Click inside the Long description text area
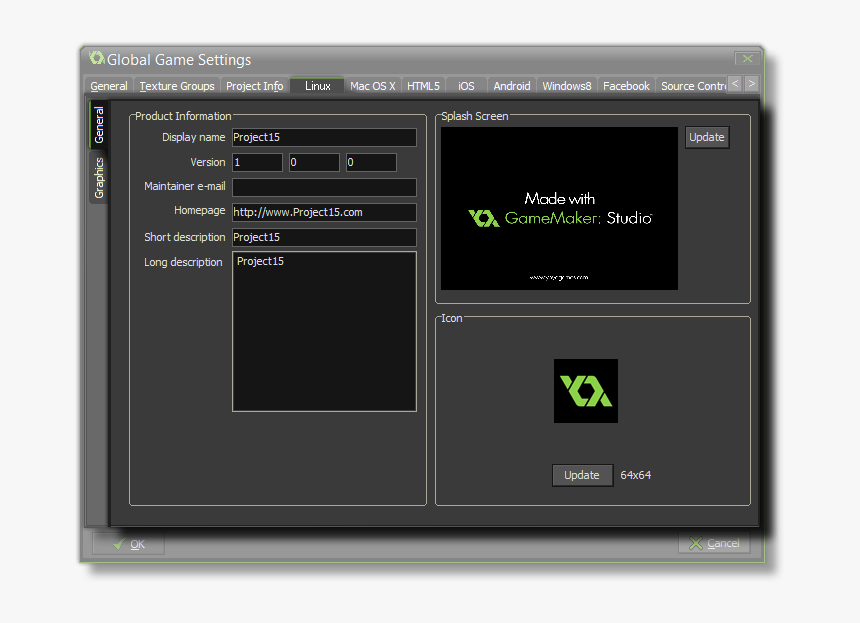The height and width of the screenshot is (623, 860). (x=324, y=331)
